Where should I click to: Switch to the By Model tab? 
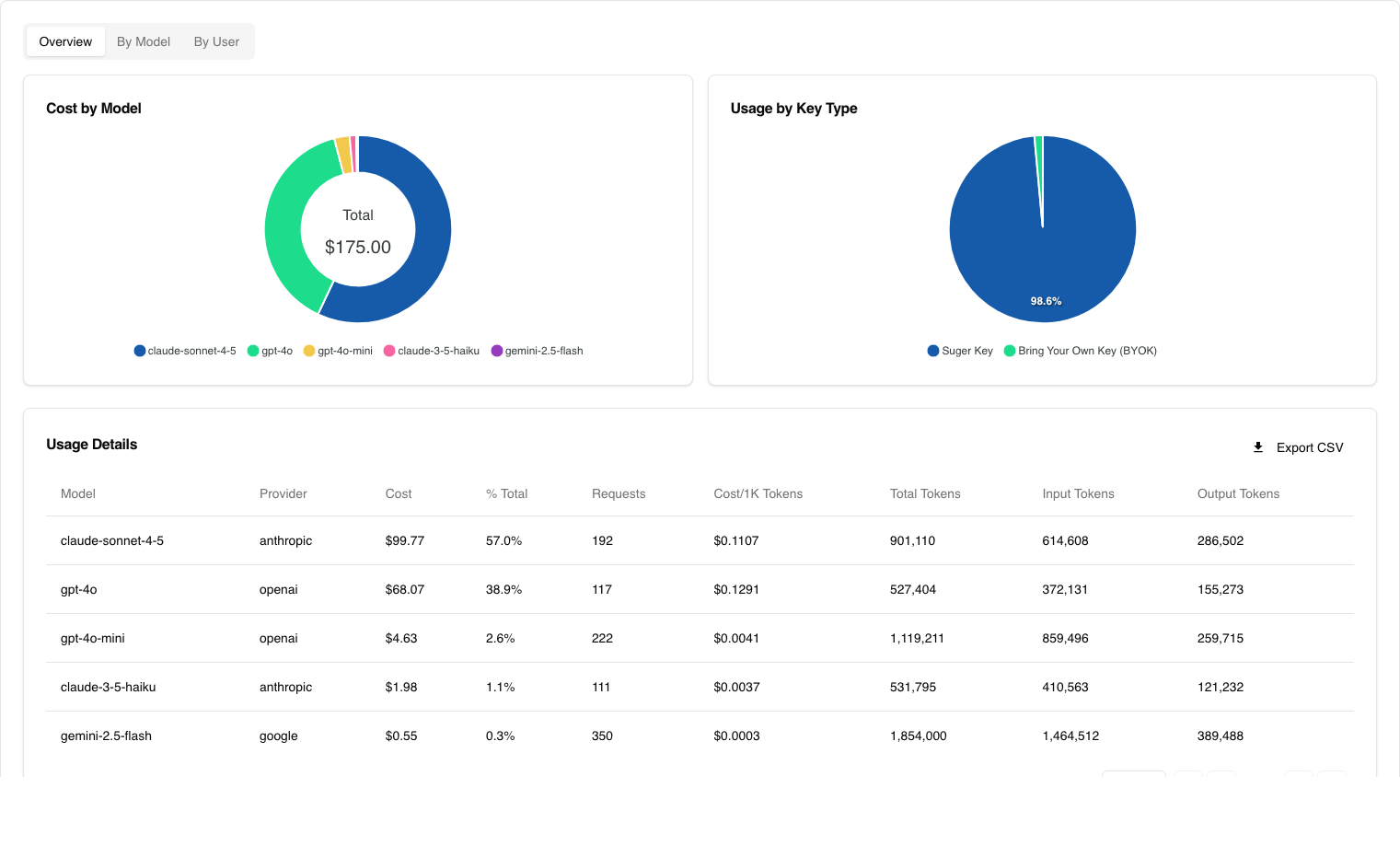pos(143,41)
